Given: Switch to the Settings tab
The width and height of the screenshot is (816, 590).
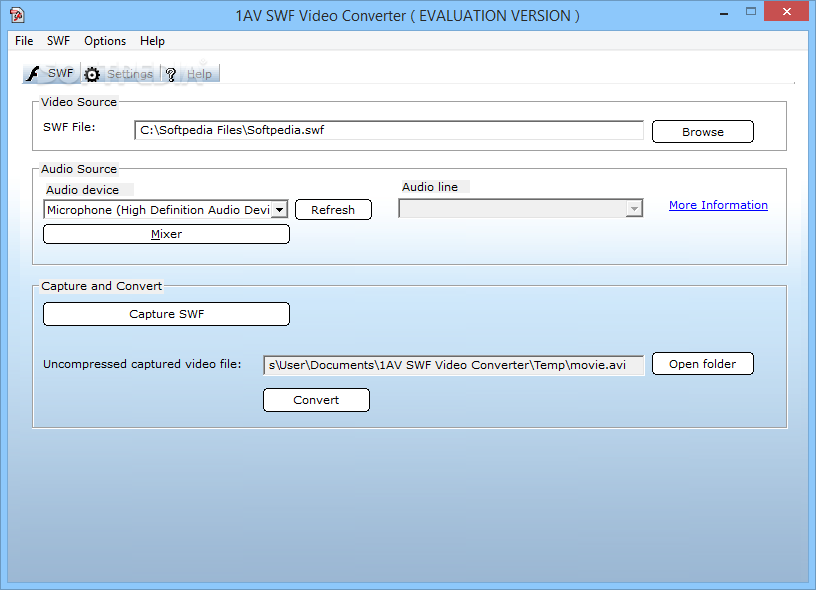Looking at the screenshot, I should click(120, 74).
